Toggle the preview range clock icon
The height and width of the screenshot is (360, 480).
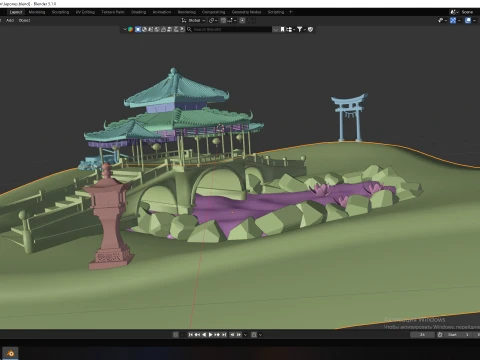coord(440,335)
